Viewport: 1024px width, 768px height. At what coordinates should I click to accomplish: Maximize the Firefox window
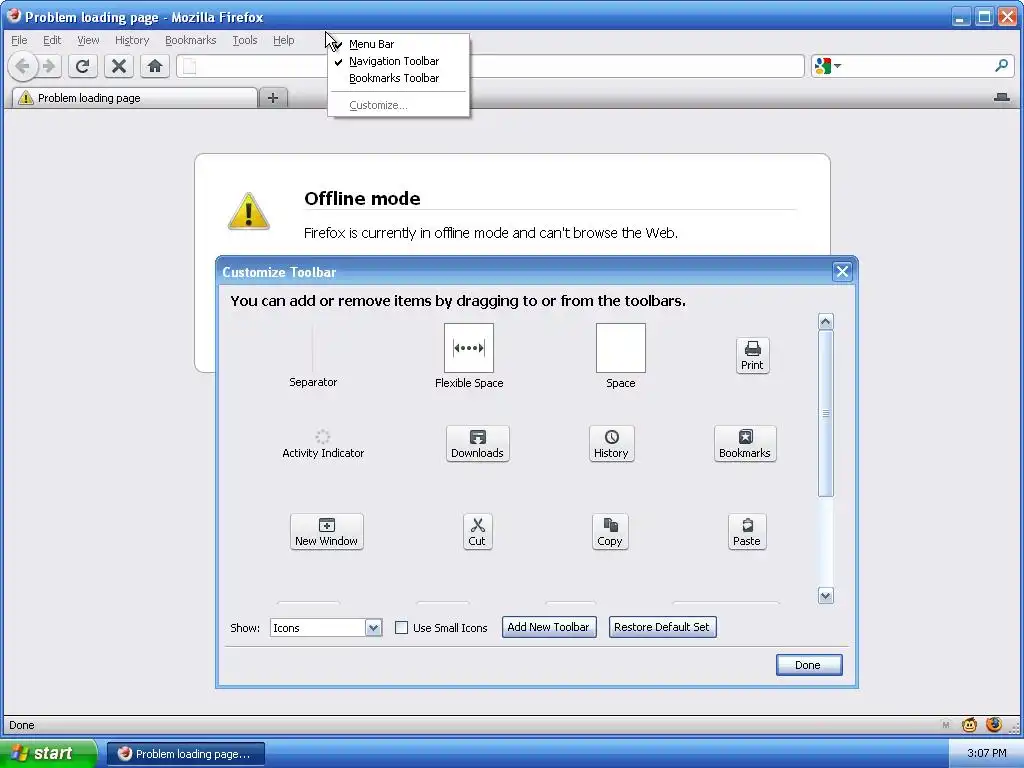(984, 16)
